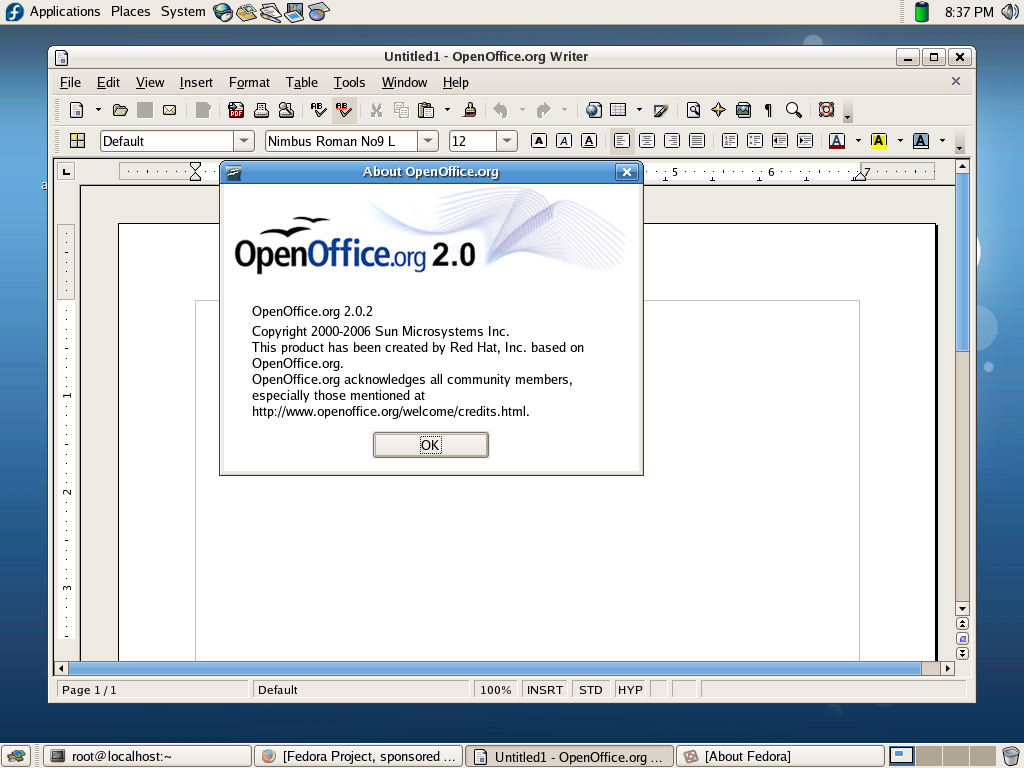The width and height of the screenshot is (1024, 768).
Task: Run the Spellcheck tool
Action: tap(318, 110)
